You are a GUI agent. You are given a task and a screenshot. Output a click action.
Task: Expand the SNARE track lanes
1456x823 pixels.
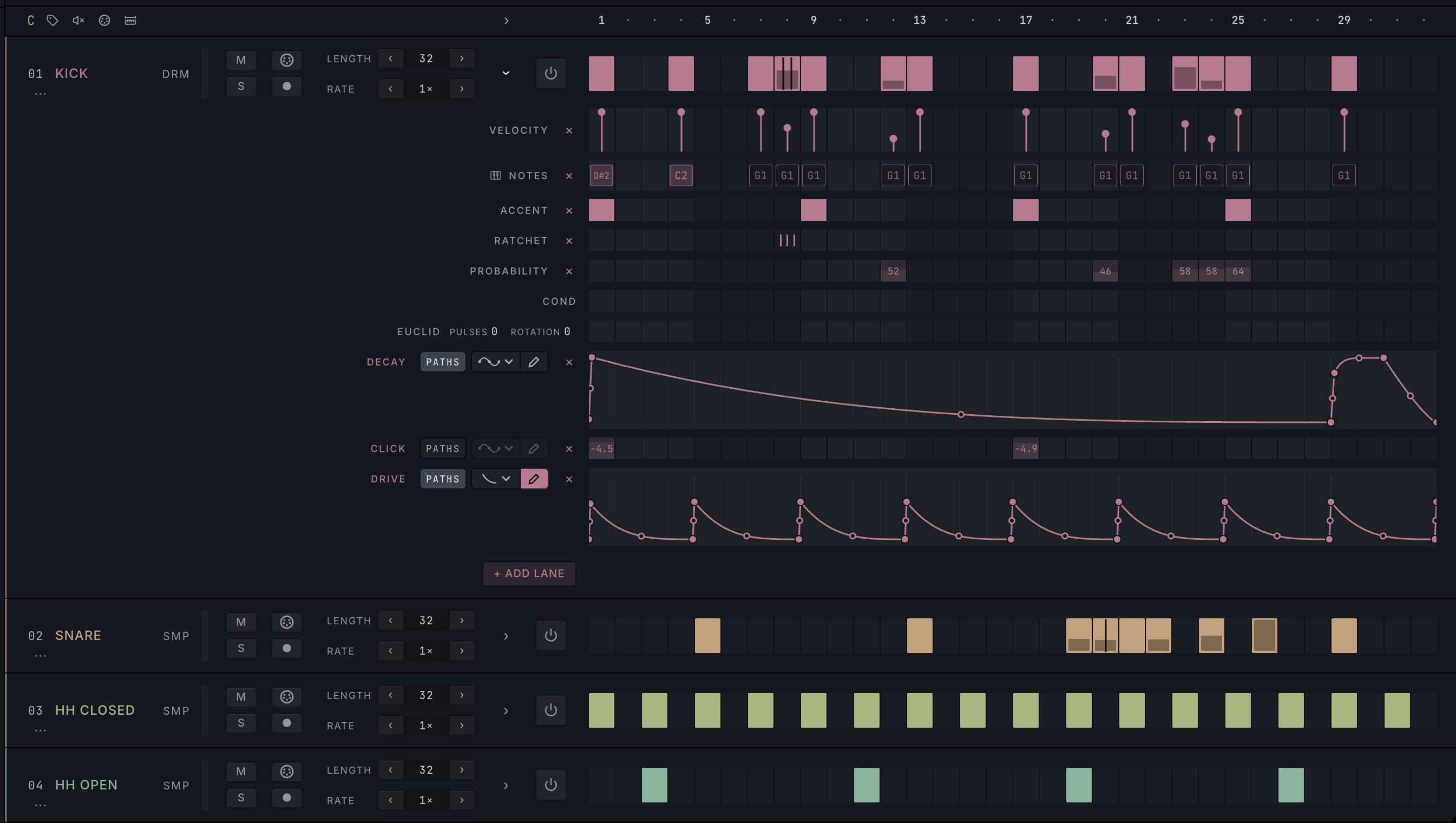[x=506, y=636]
